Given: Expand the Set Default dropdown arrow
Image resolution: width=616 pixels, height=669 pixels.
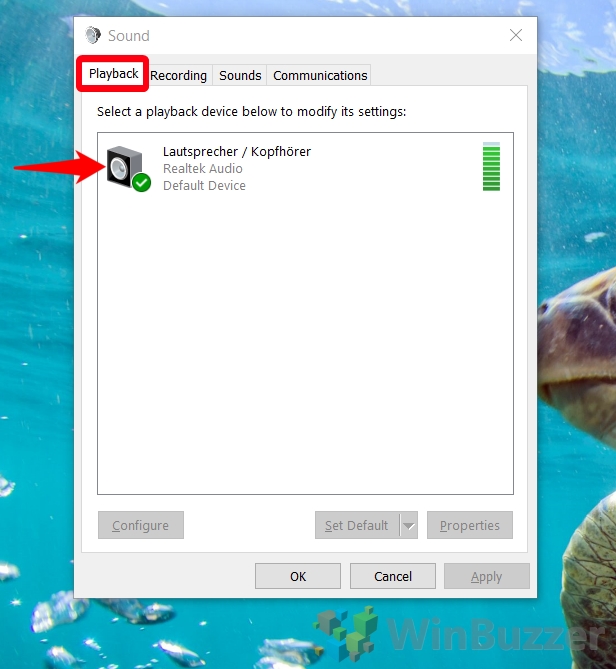Looking at the screenshot, I should (x=409, y=525).
